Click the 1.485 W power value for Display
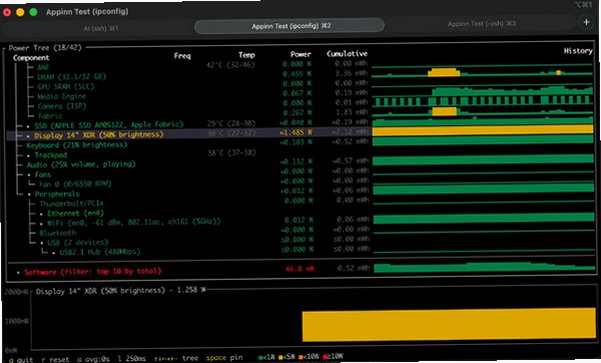 [296, 132]
